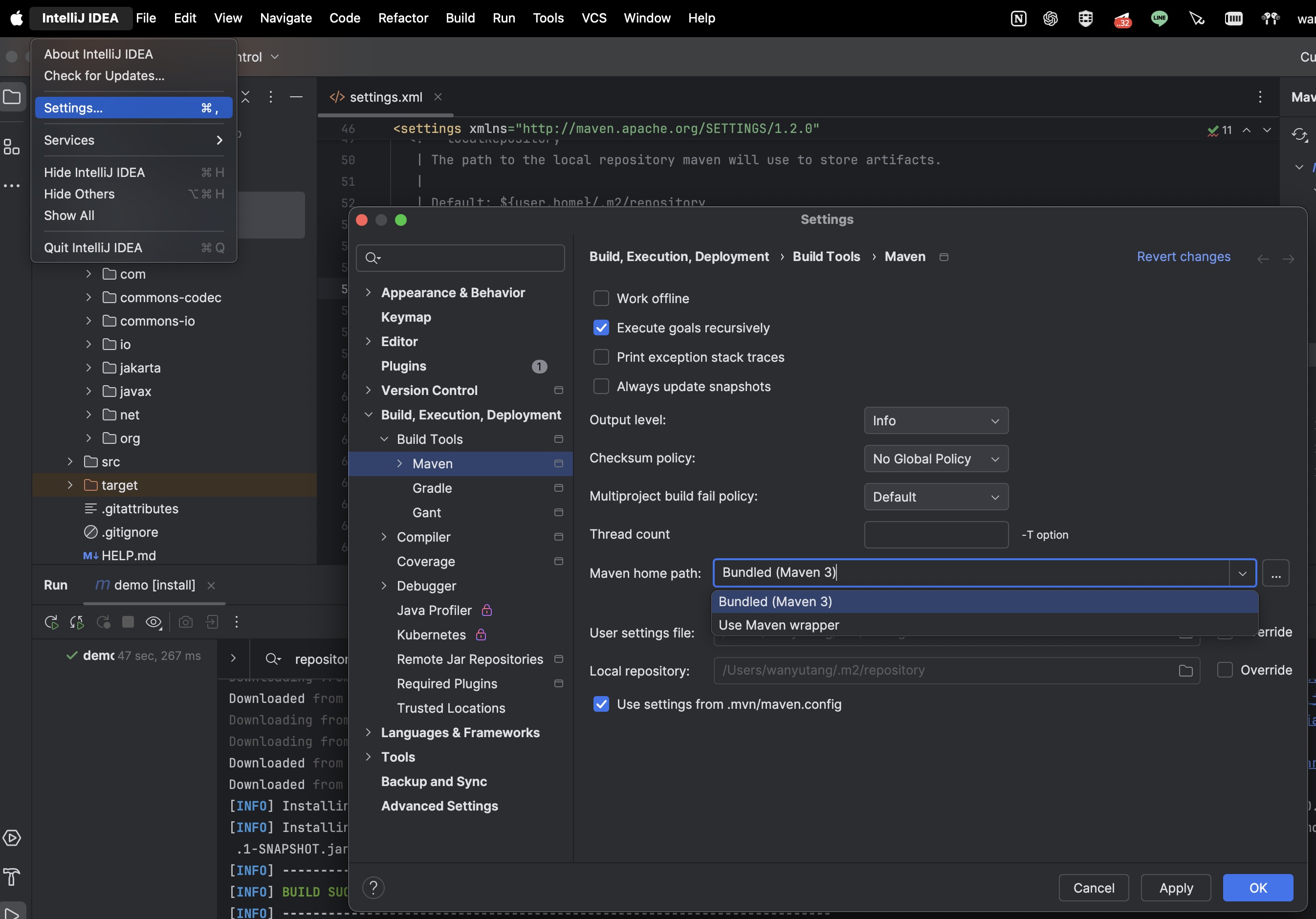Open the VCS menu
This screenshot has width=1316, height=919.
point(594,19)
